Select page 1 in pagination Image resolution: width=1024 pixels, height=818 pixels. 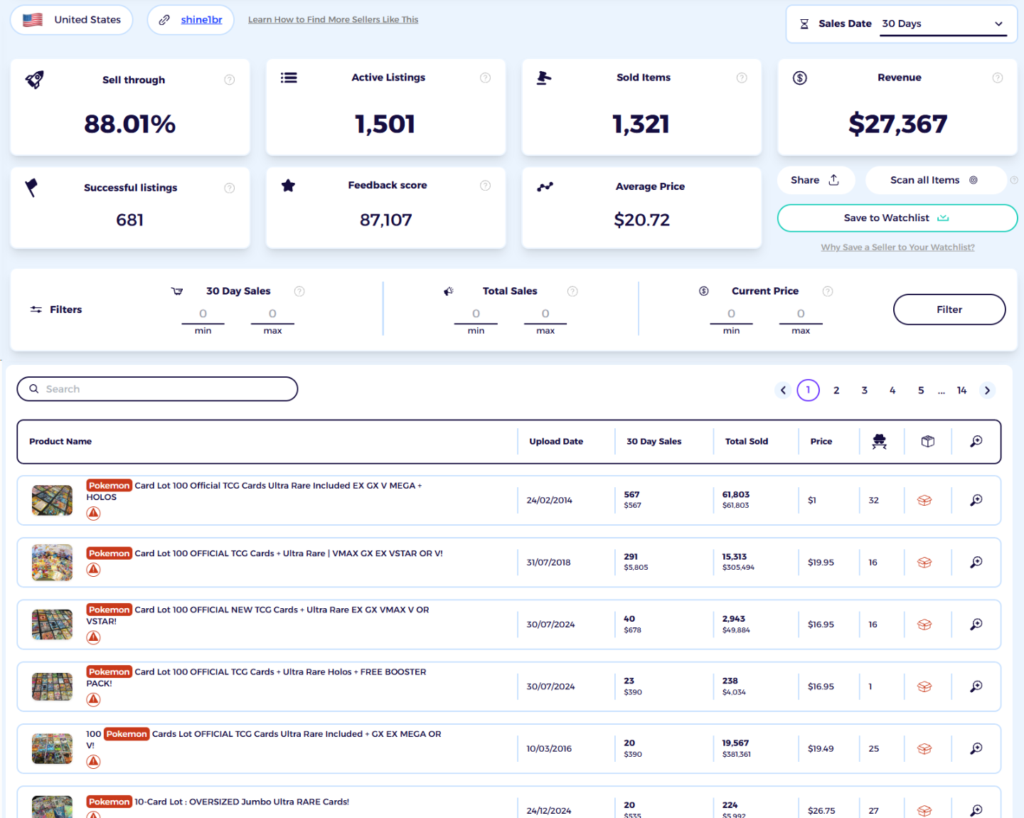click(808, 390)
